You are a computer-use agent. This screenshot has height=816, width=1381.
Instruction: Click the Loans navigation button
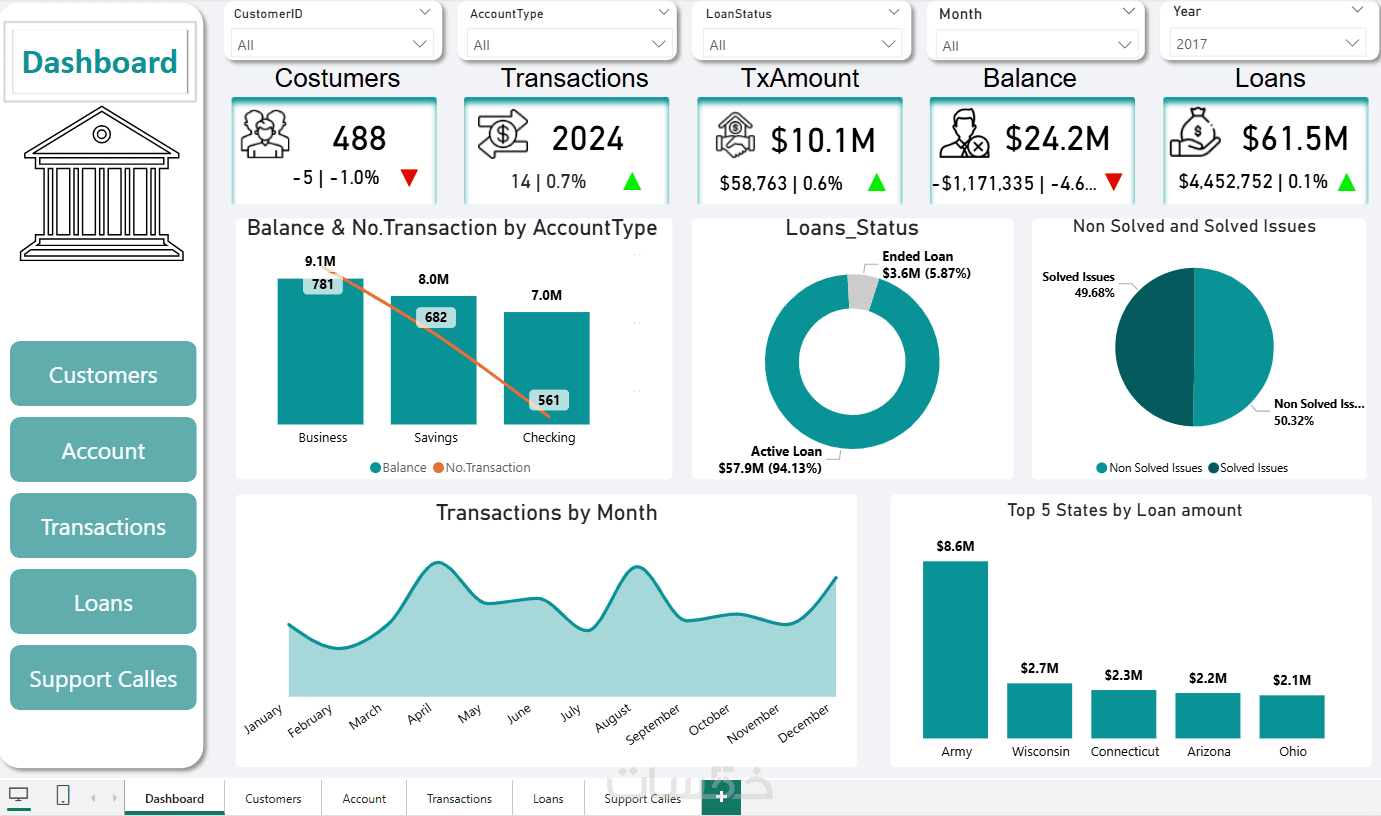pyautogui.click(x=103, y=602)
